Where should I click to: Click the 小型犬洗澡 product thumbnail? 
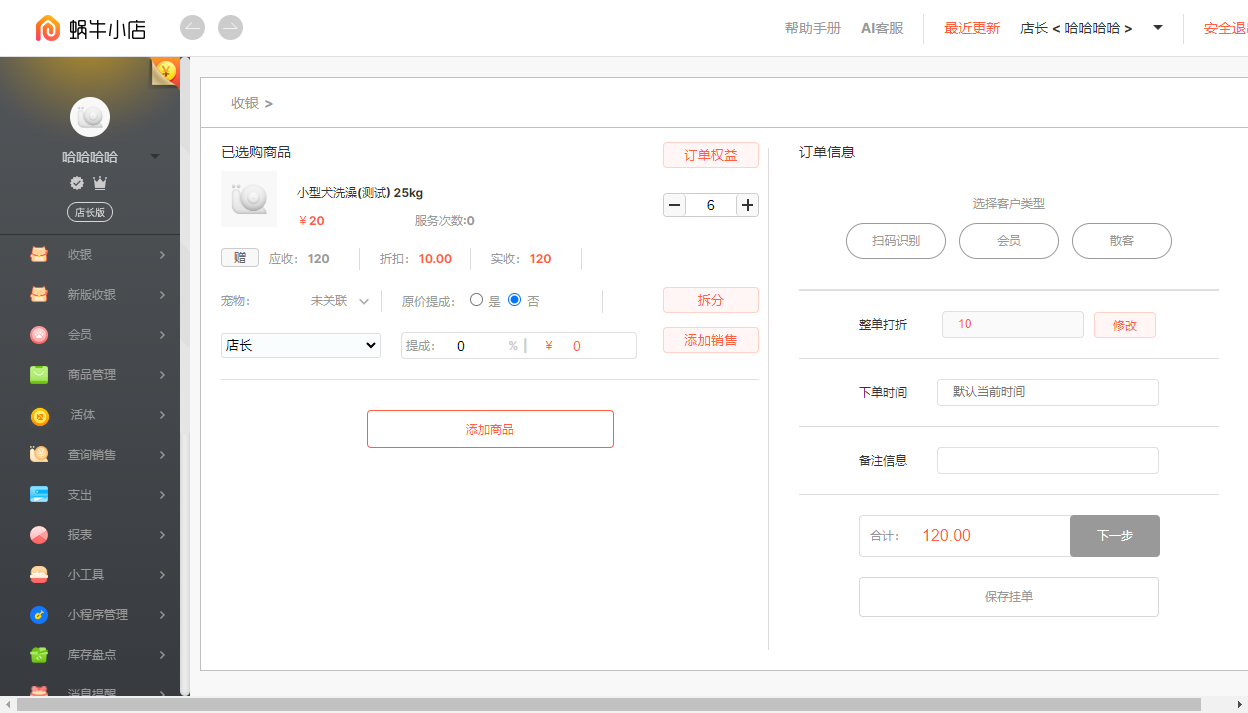point(249,199)
